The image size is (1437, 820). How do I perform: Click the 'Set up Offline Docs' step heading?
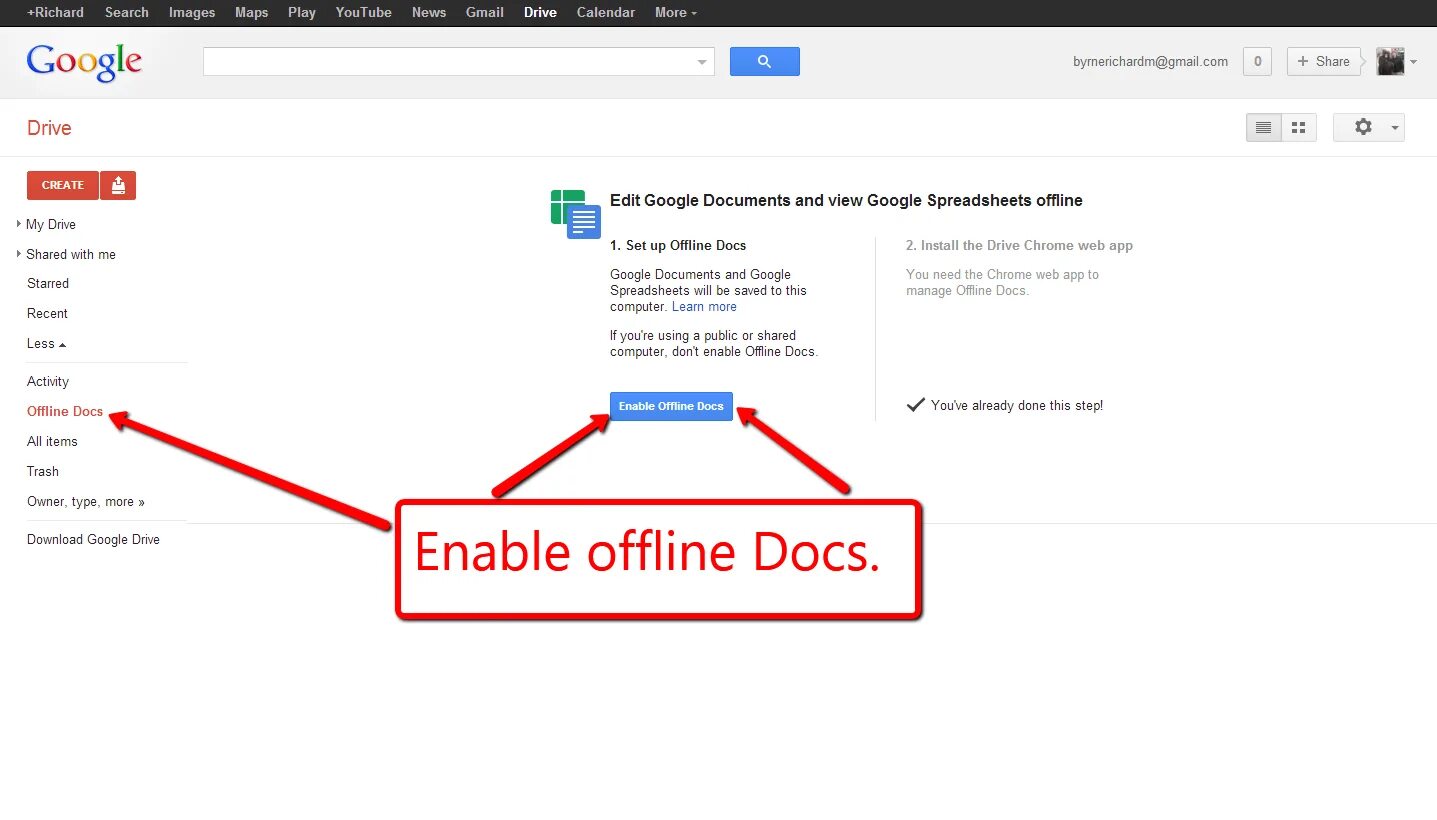pos(678,245)
